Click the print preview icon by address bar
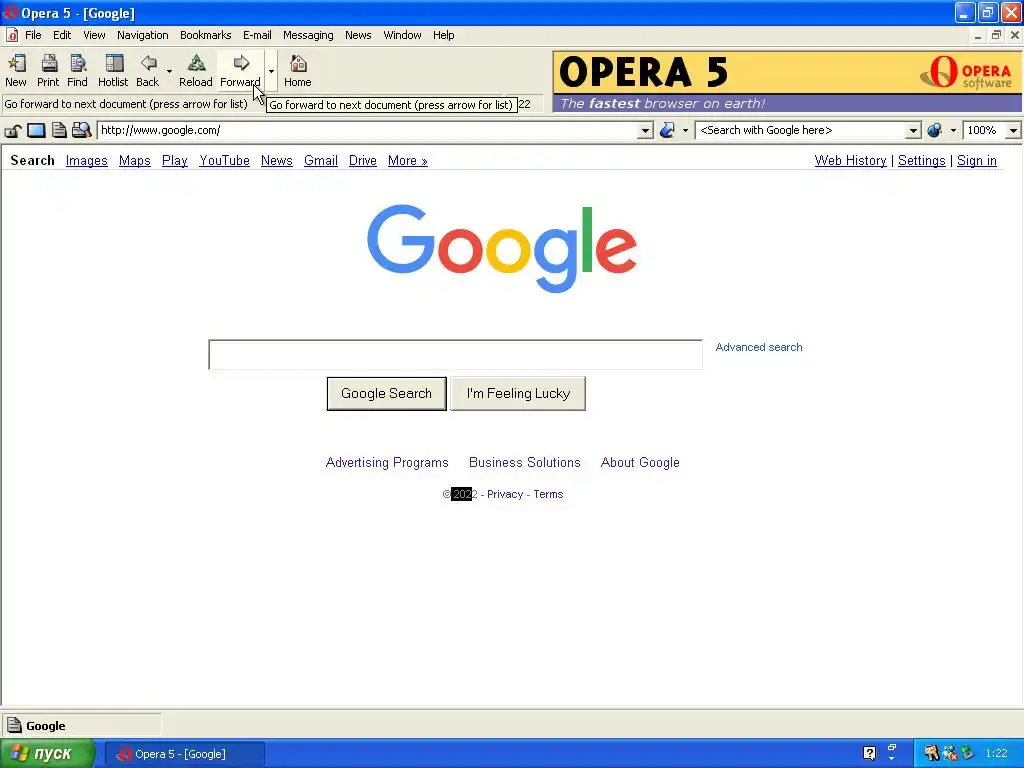1024x768 pixels. coord(81,131)
